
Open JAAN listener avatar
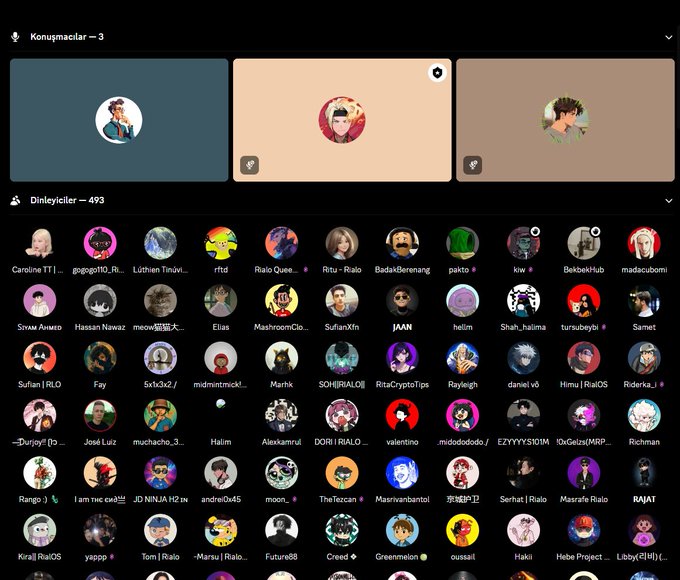pos(402,301)
